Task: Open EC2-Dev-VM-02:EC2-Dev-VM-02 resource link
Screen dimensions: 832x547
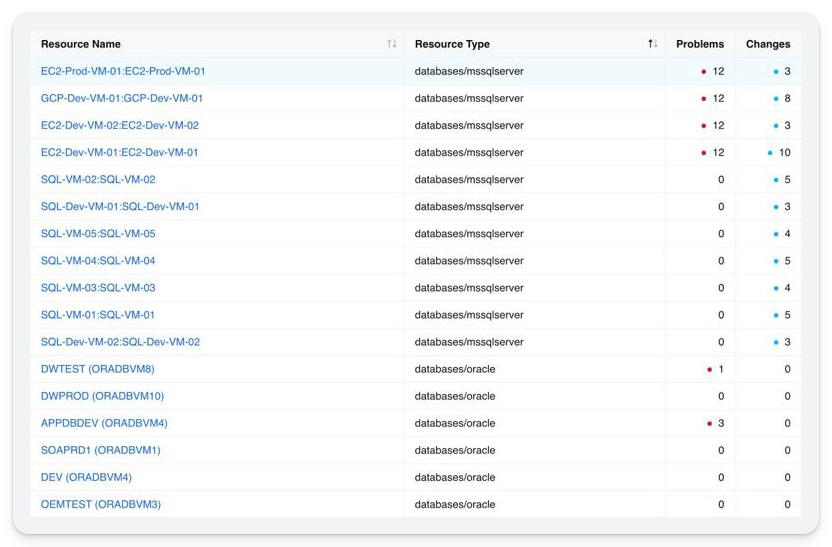Action: (120, 125)
